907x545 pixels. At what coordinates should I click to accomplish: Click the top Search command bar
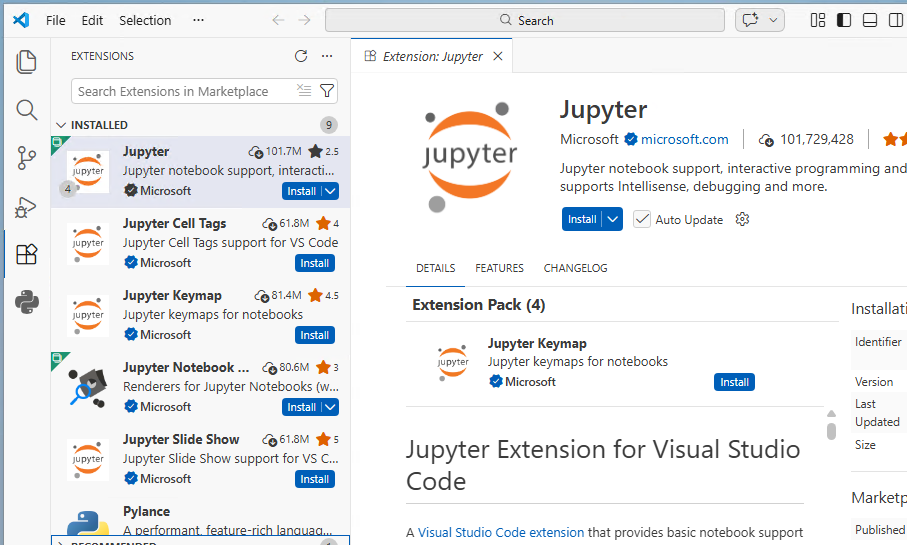(525, 20)
